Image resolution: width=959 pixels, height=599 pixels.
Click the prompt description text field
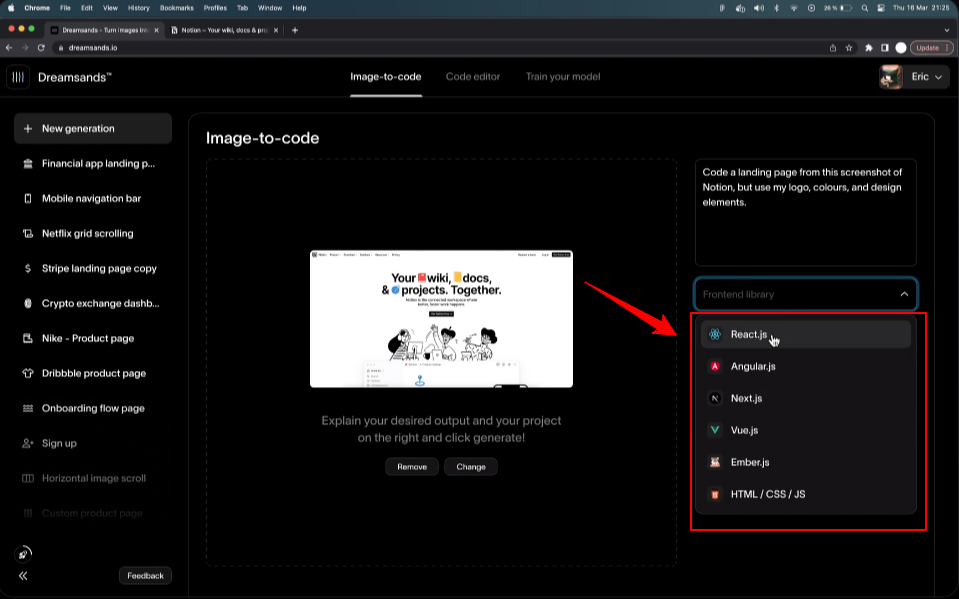tap(805, 212)
